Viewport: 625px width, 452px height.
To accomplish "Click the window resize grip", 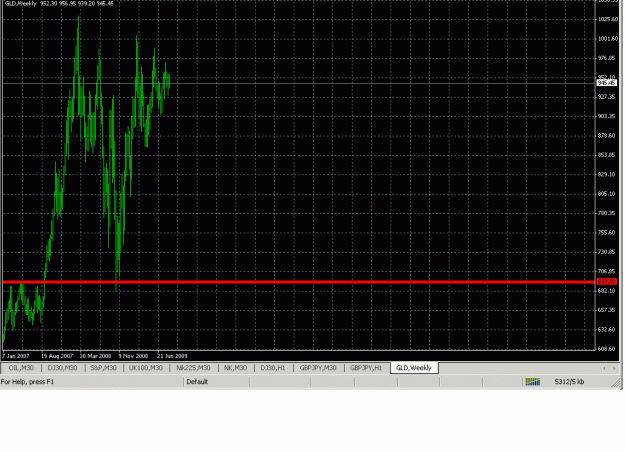I will 617,383.
